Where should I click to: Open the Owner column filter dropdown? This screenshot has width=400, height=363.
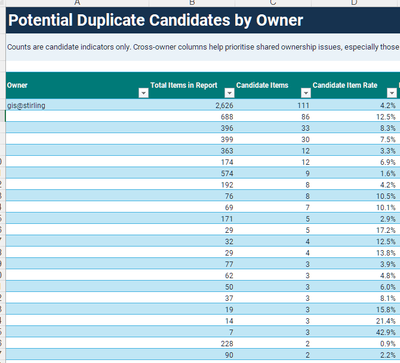click(x=143, y=93)
